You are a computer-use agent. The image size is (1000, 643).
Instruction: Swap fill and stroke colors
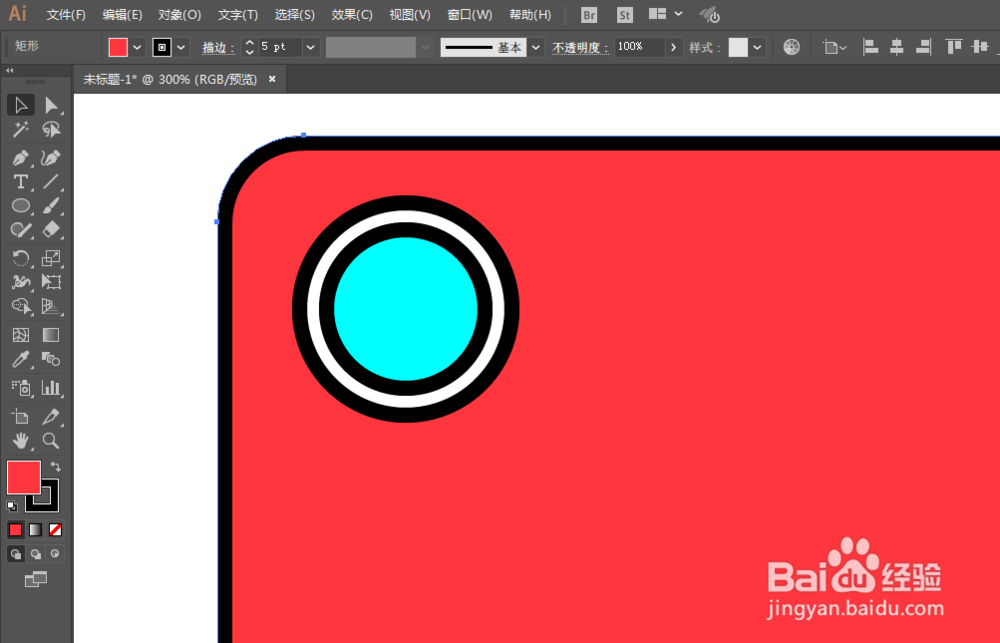click(x=55, y=466)
